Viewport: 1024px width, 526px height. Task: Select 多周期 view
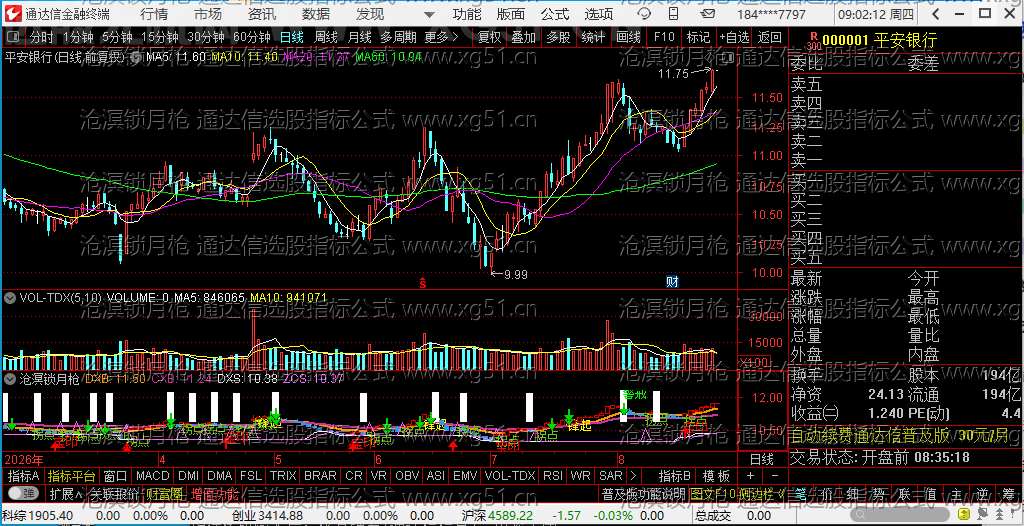pyautogui.click(x=398, y=38)
